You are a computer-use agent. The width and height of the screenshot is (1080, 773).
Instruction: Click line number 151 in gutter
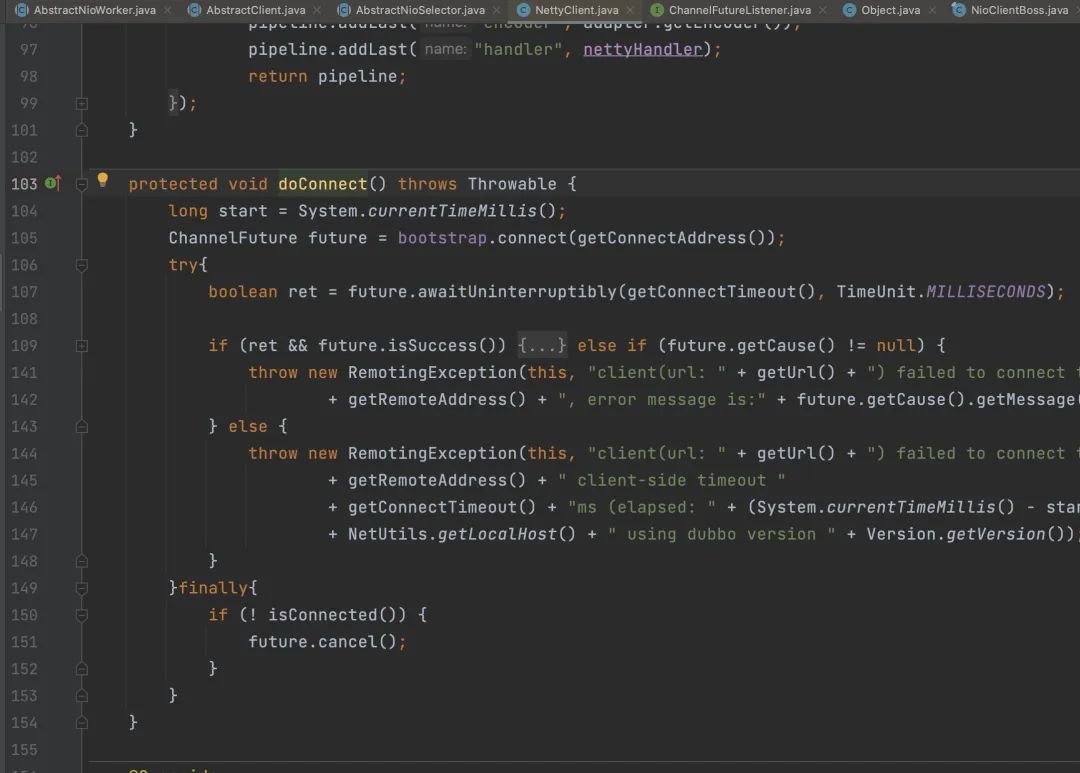(24, 642)
